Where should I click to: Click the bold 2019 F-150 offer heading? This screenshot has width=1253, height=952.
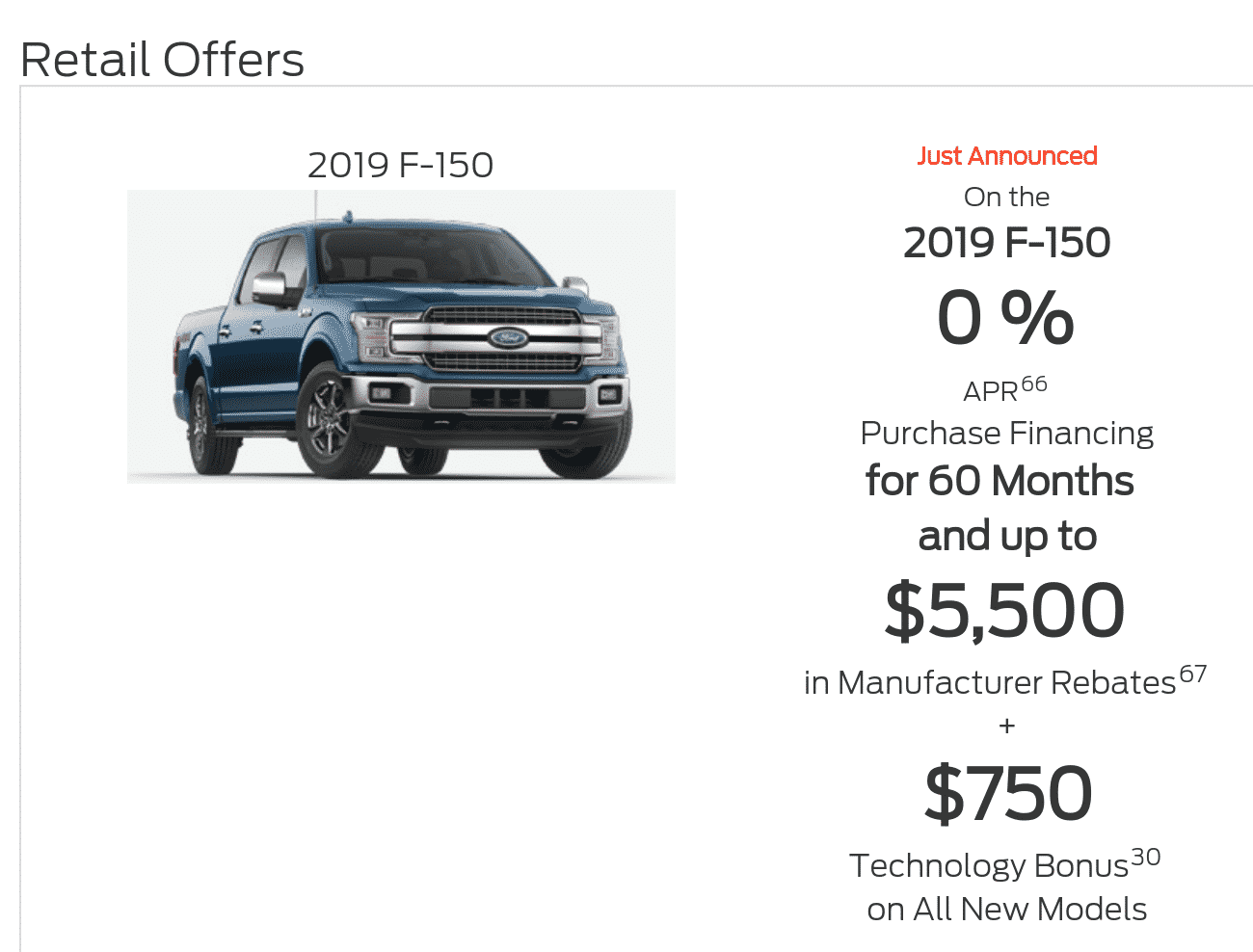point(1007,243)
